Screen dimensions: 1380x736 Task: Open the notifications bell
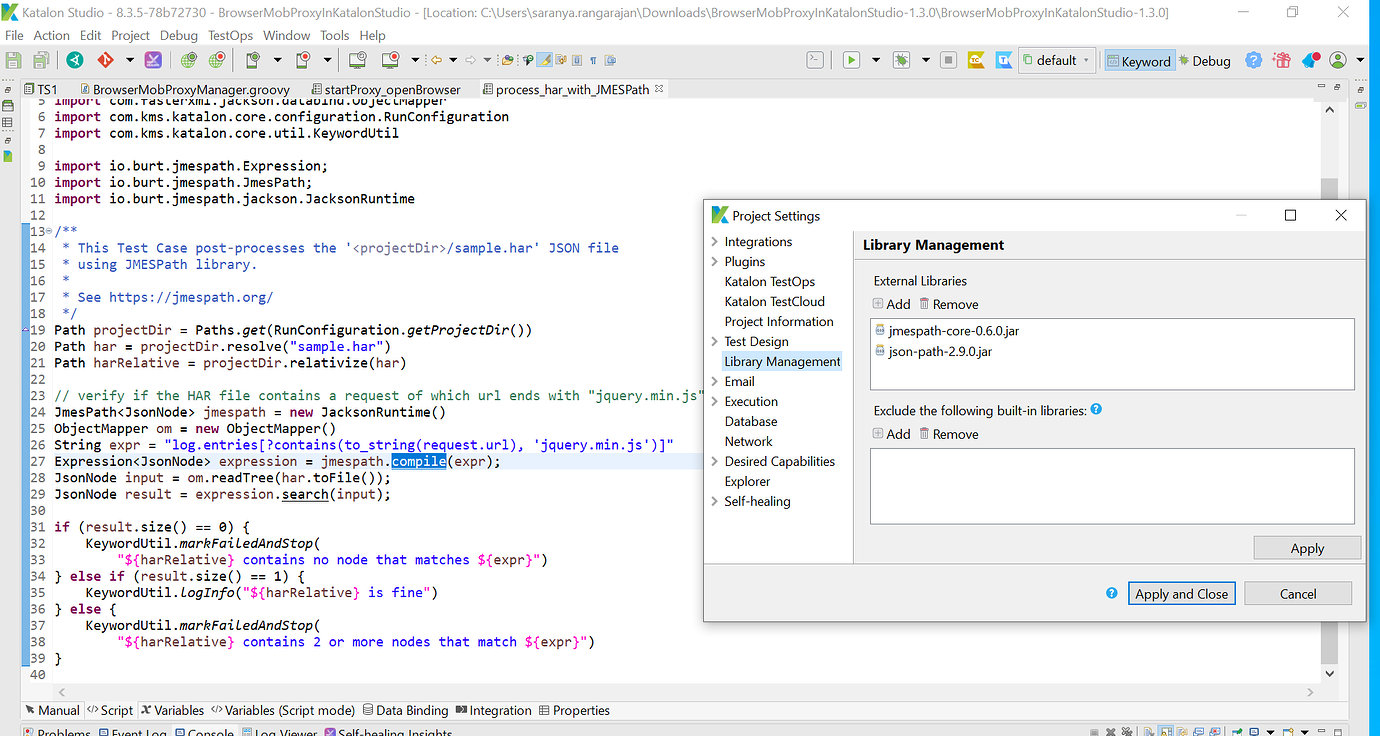pos(1309,60)
